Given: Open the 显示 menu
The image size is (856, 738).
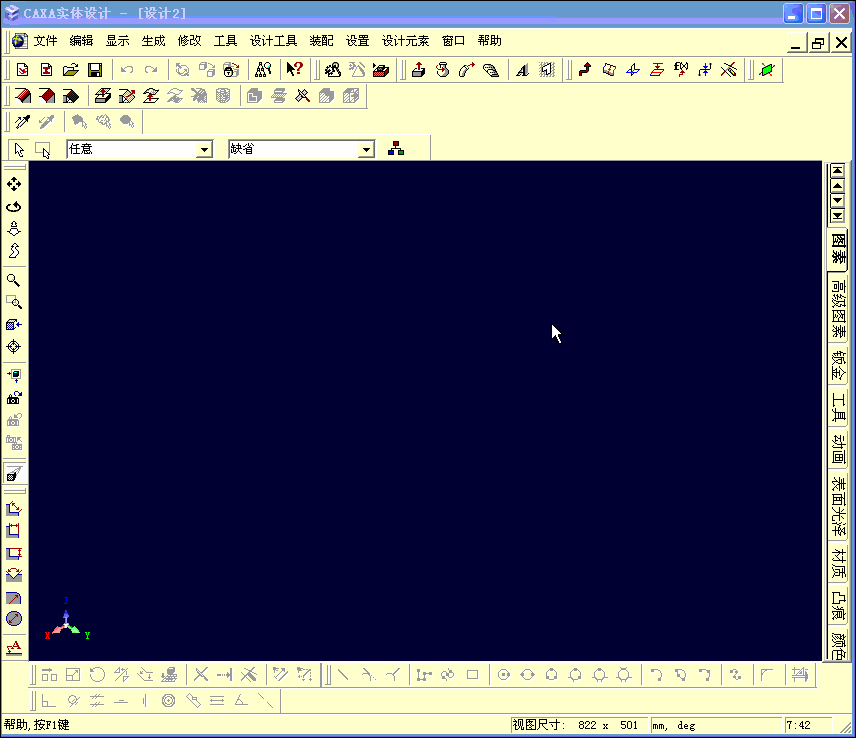Looking at the screenshot, I should [117, 41].
